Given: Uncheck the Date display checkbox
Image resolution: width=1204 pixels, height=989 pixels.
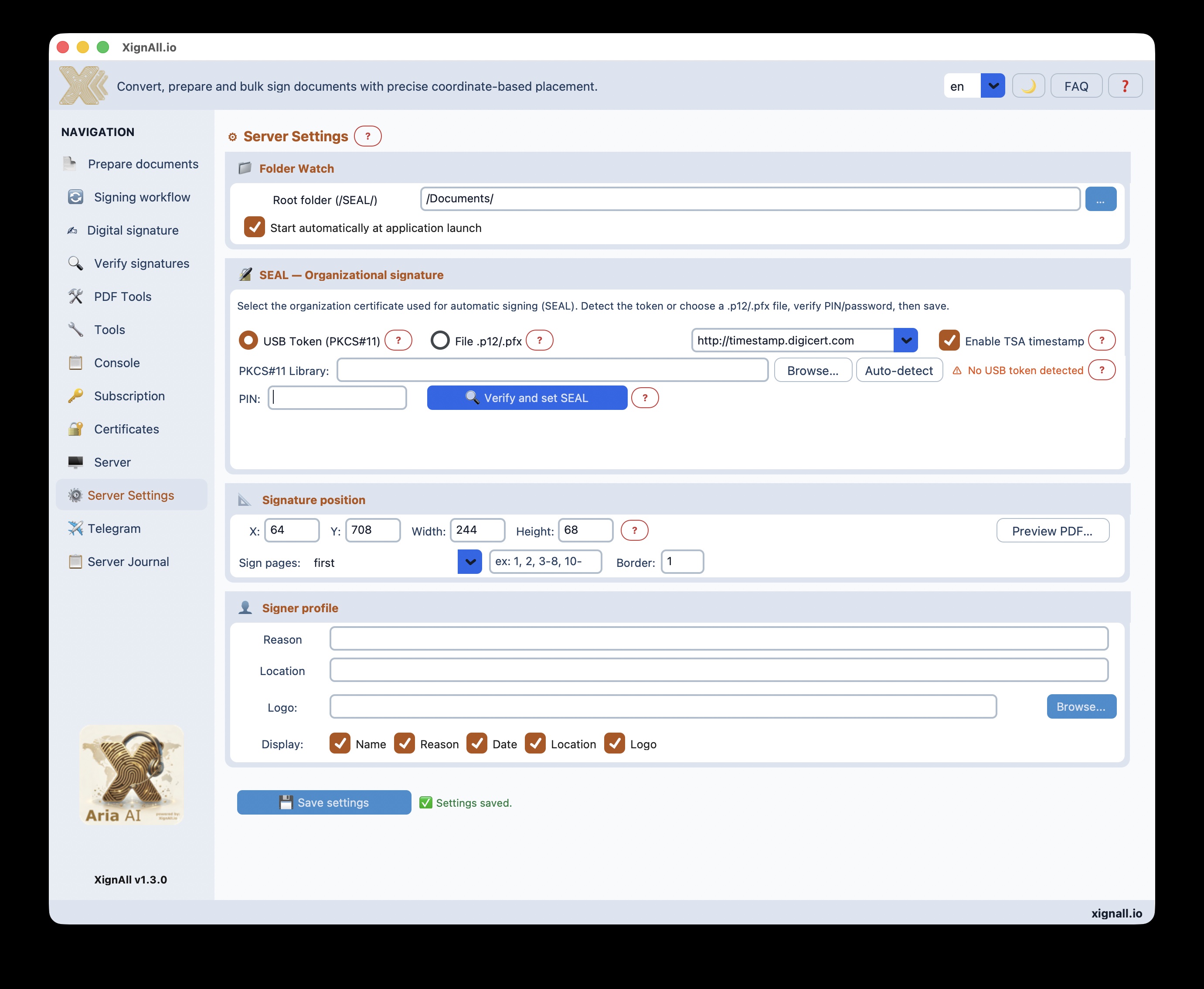Looking at the screenshot, I should (x=477, y=743).
